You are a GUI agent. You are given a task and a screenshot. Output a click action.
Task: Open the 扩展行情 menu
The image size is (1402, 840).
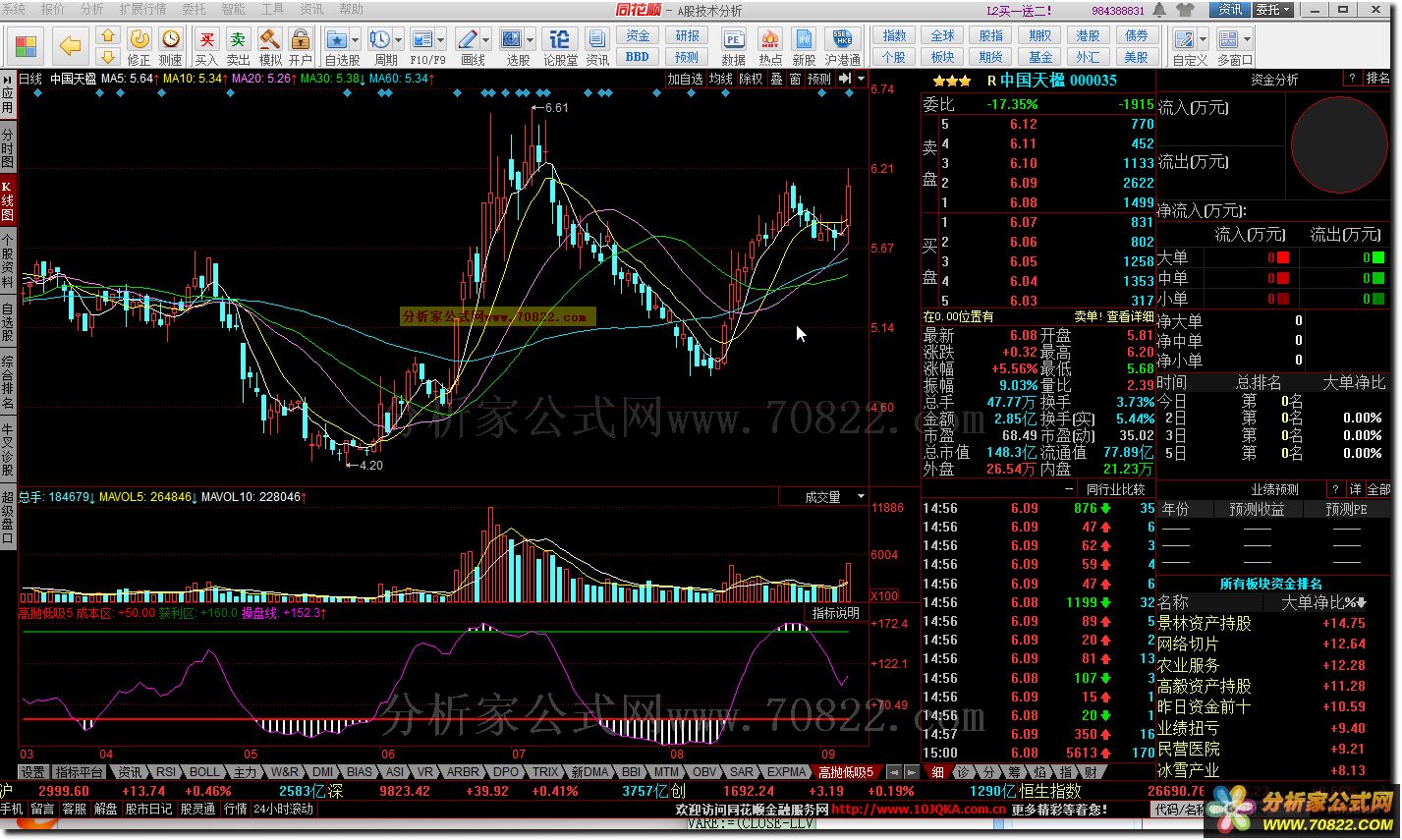point(143,9)
